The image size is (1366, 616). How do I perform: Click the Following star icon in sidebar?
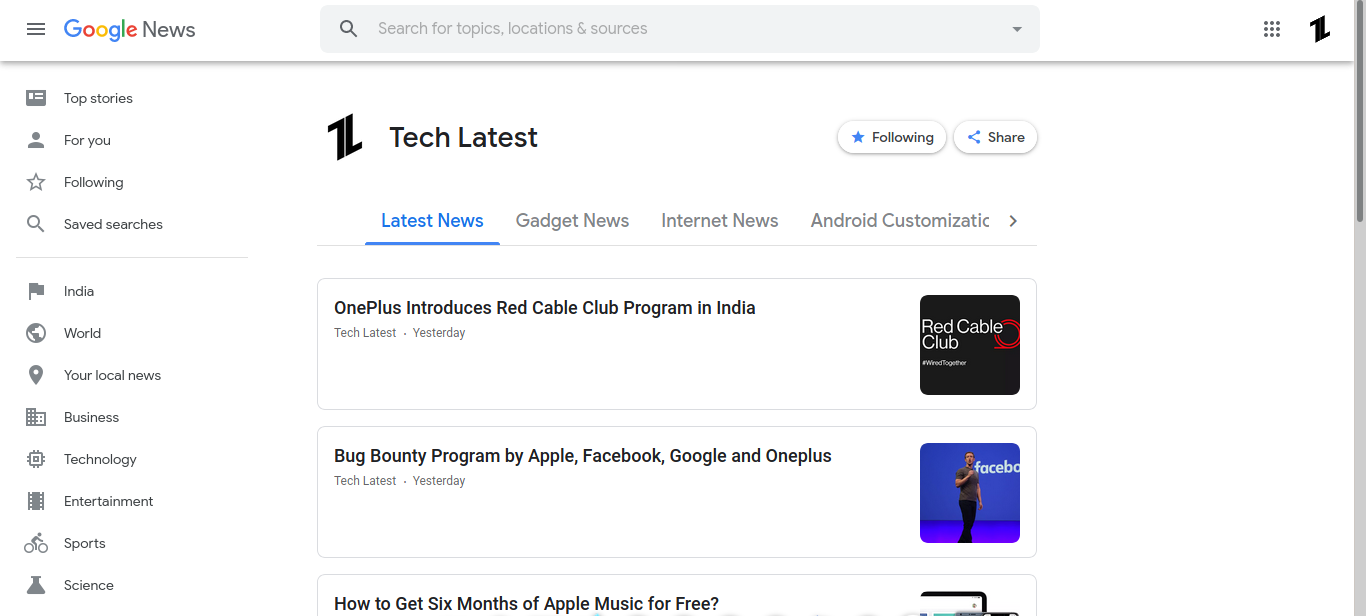coord(36,182)
